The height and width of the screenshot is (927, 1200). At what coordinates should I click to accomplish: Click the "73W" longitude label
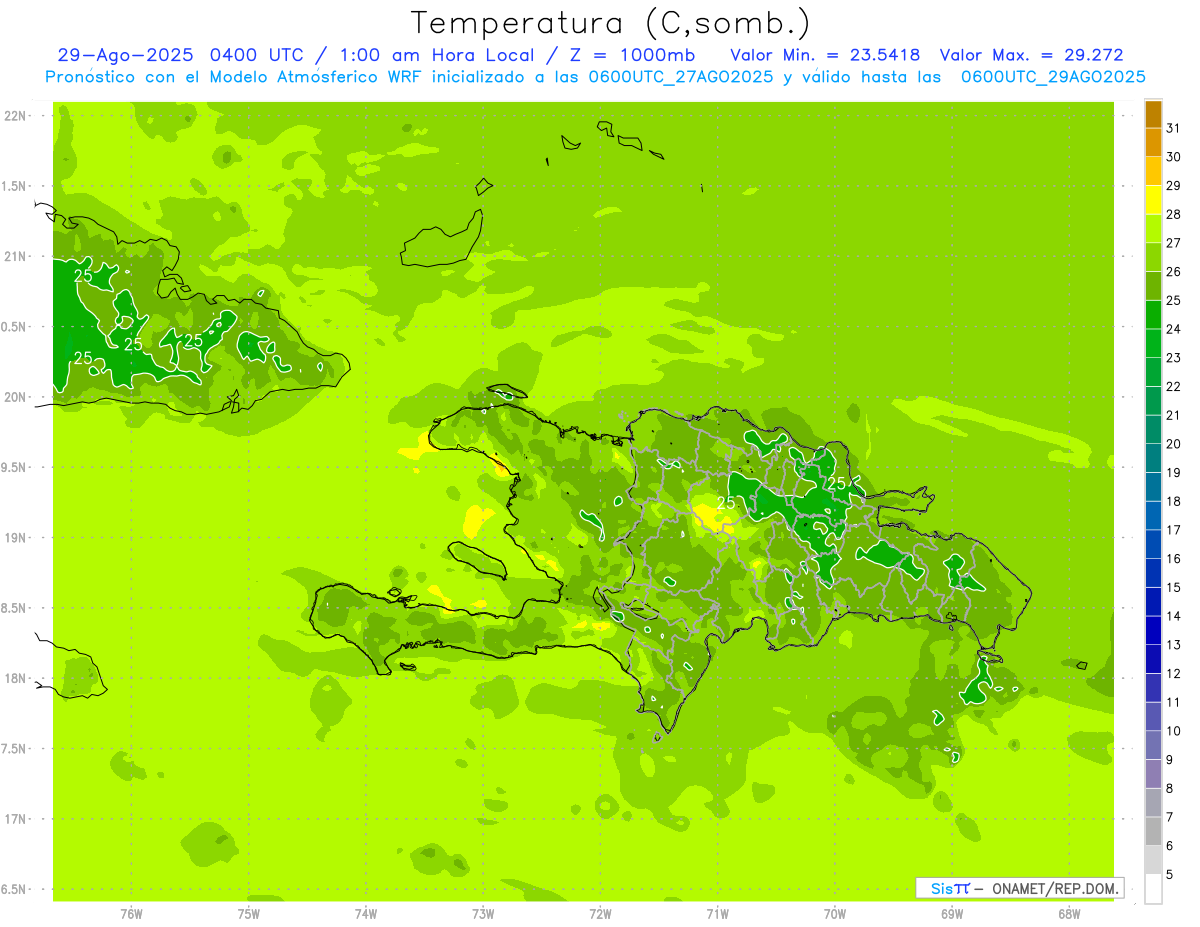pos(483,913)
